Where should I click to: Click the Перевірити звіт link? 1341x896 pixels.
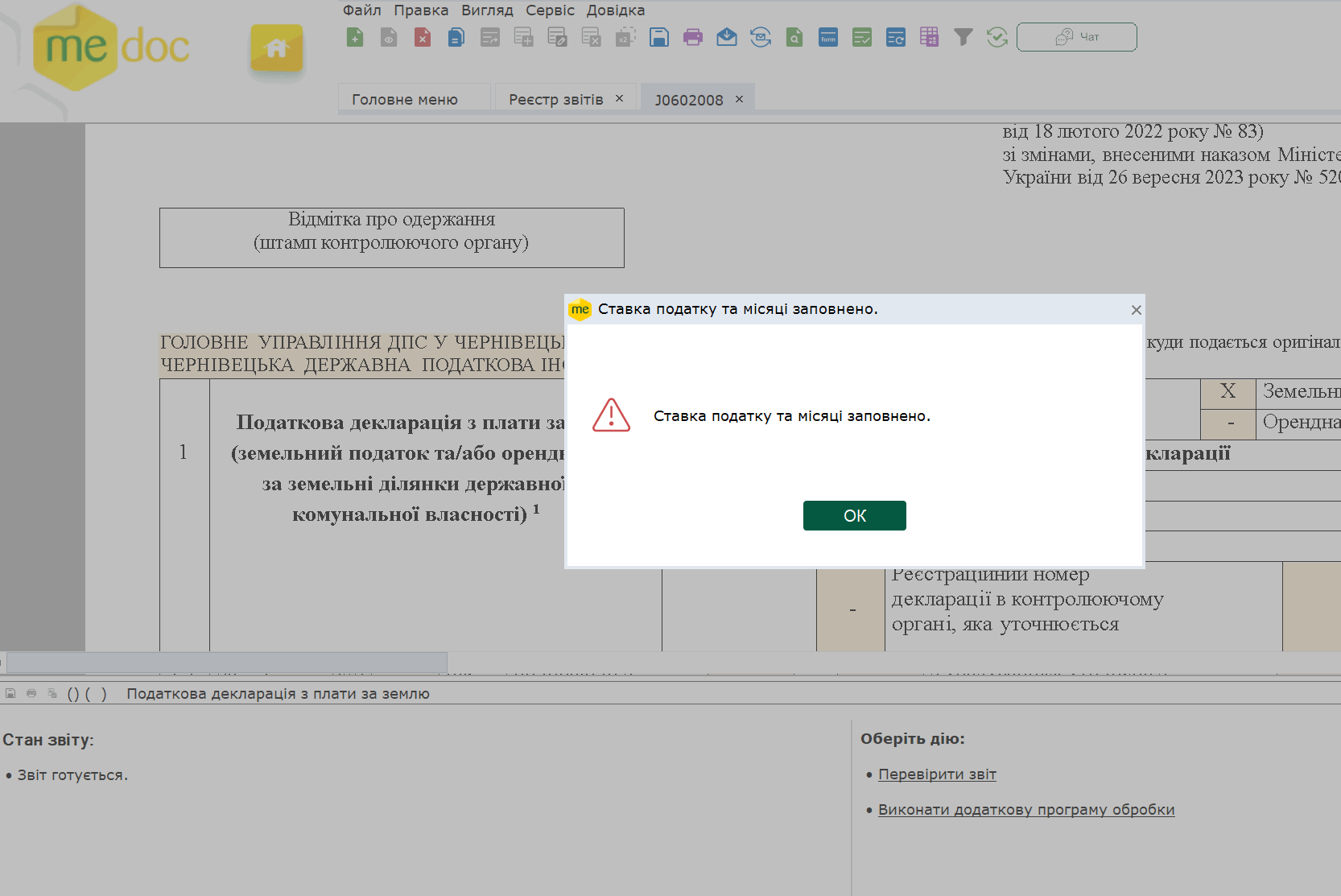(937, 774)
